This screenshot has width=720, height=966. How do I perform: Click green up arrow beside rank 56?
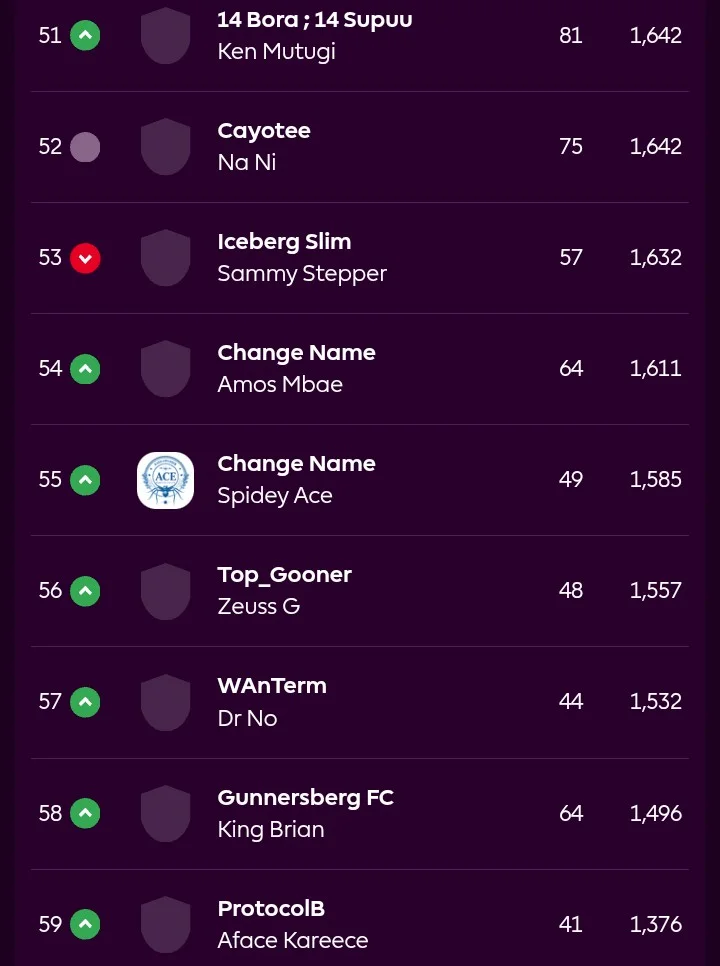point(85,591)
